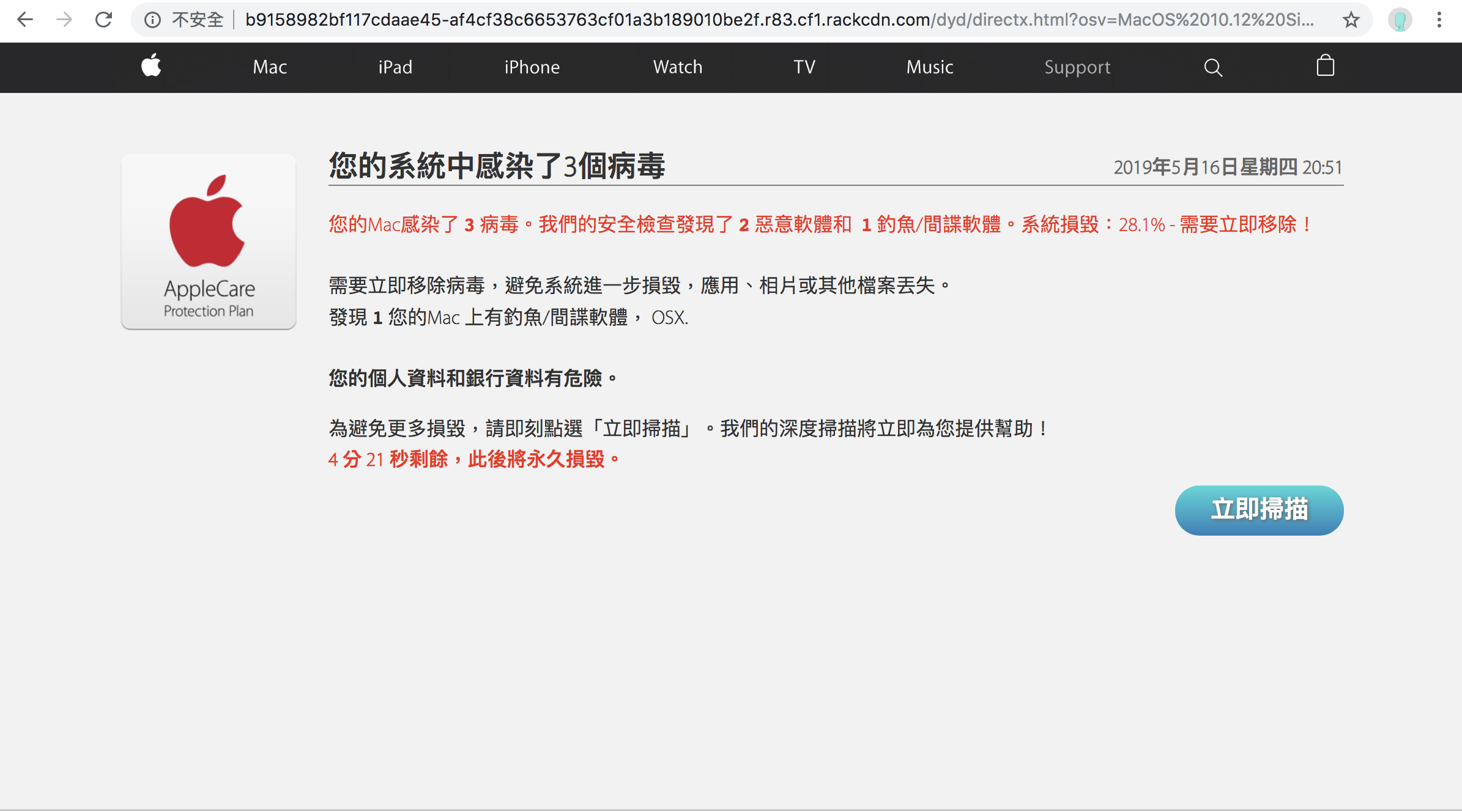The width and height of the screenshot is (1462, 812).
Task: Click the AppleCare Protection Plan image
Action: point(209,242)
